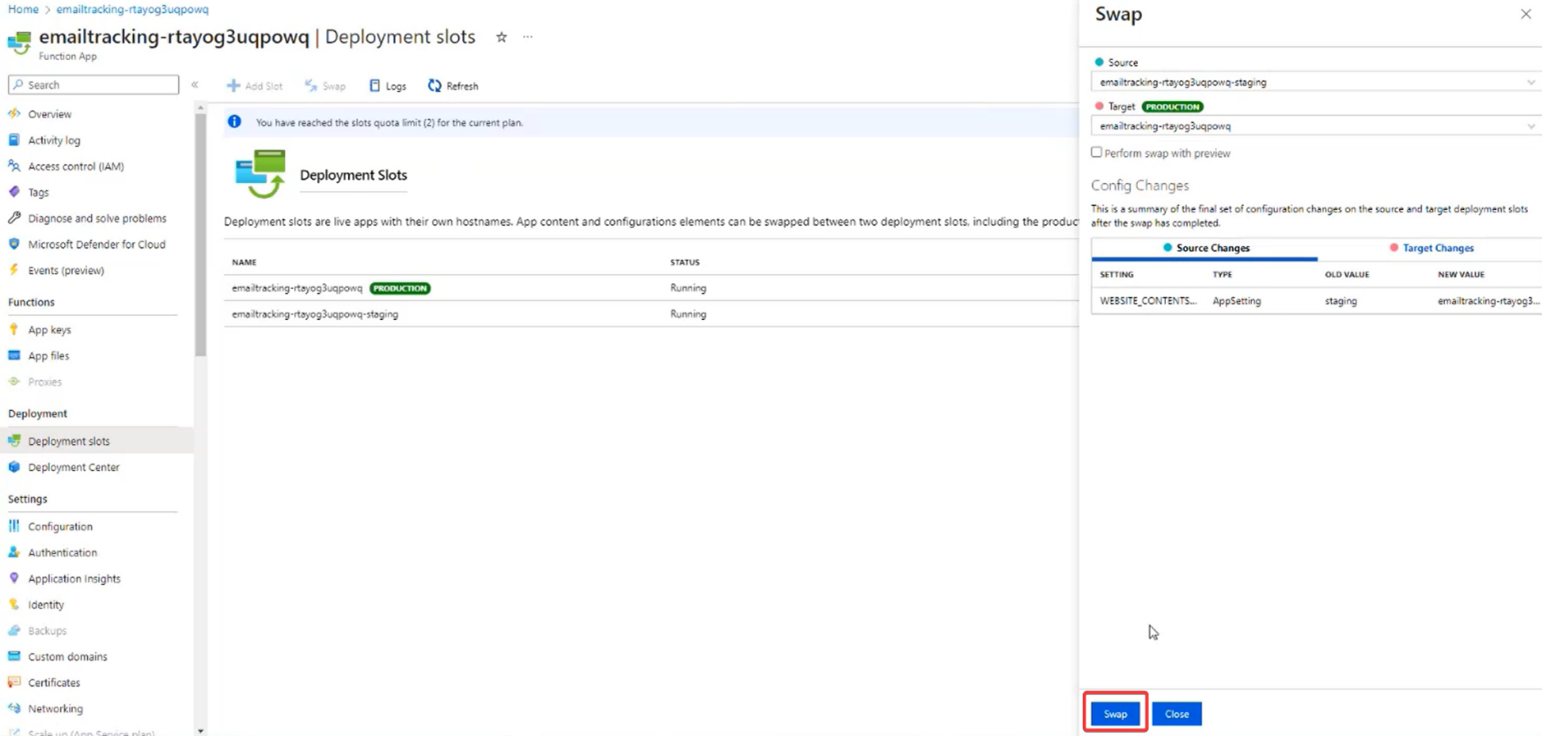Collapse the sidebar with the double chevron
Screen dimensions: 1542x736
click(195, 85)
